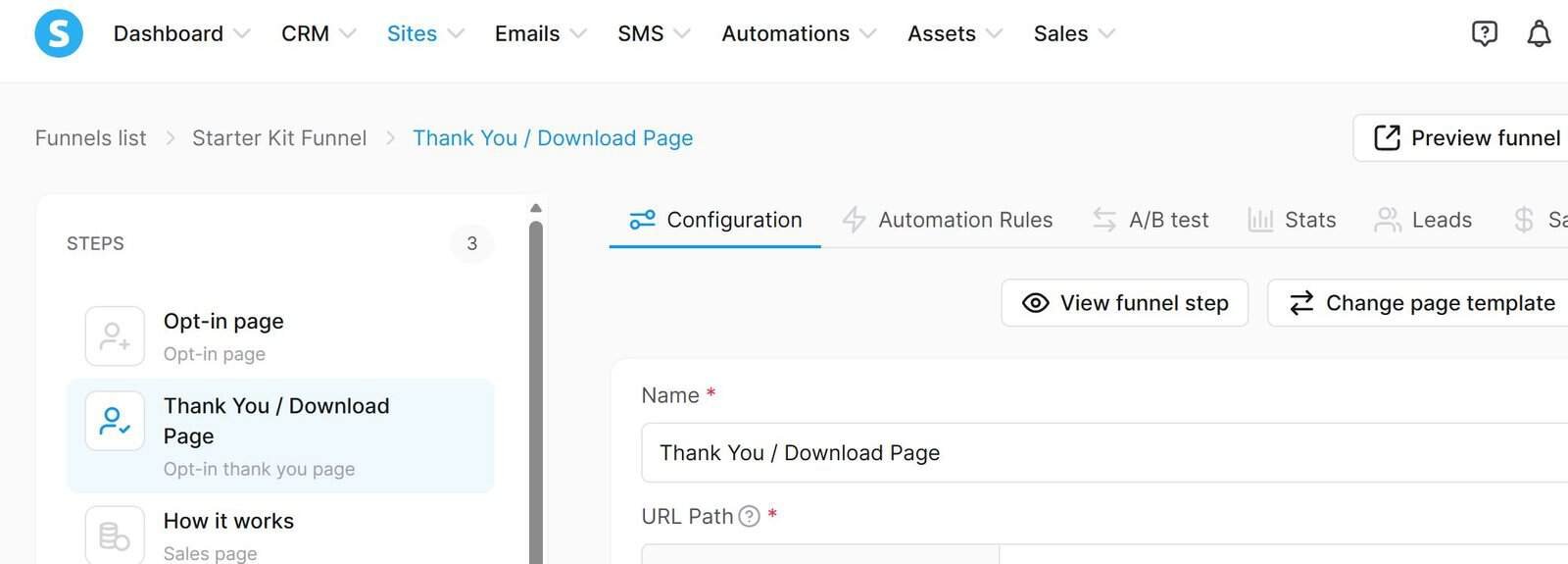Click the dollar sign Sales tab icon
The height and width of the screenshot is (564, 1568).
tap(1523, 220)
